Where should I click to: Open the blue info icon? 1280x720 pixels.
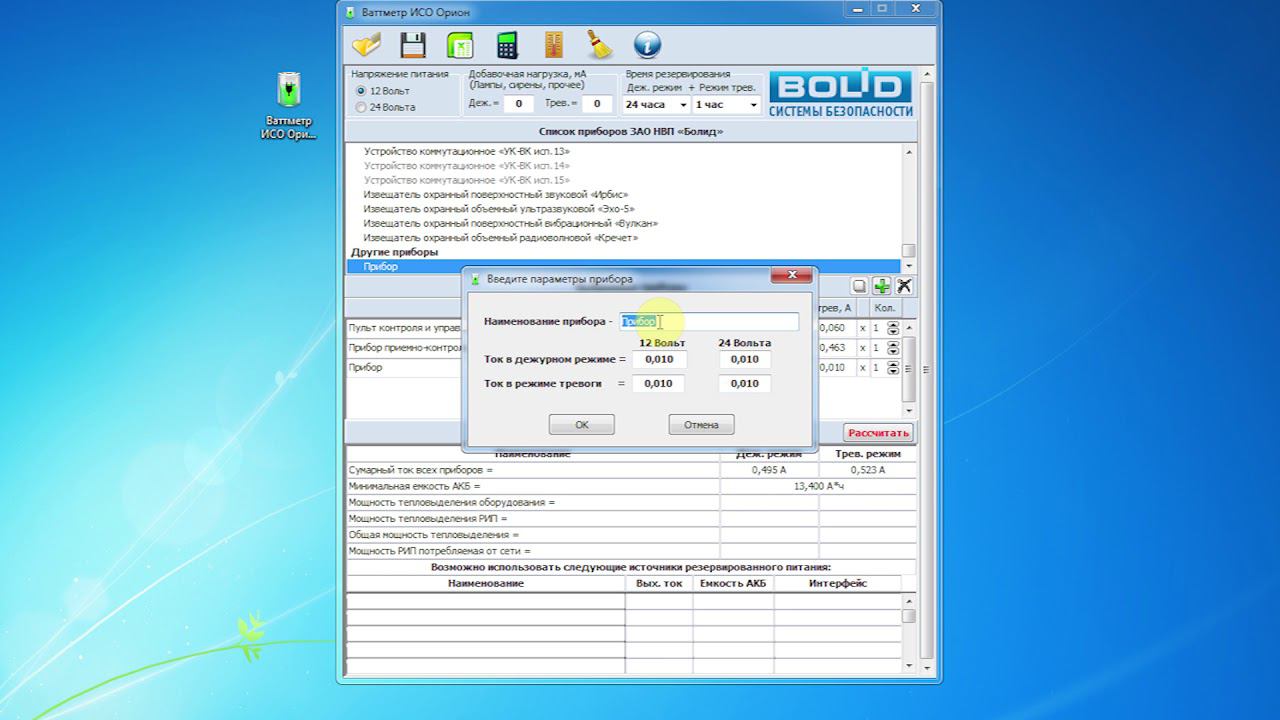point(647,45)
